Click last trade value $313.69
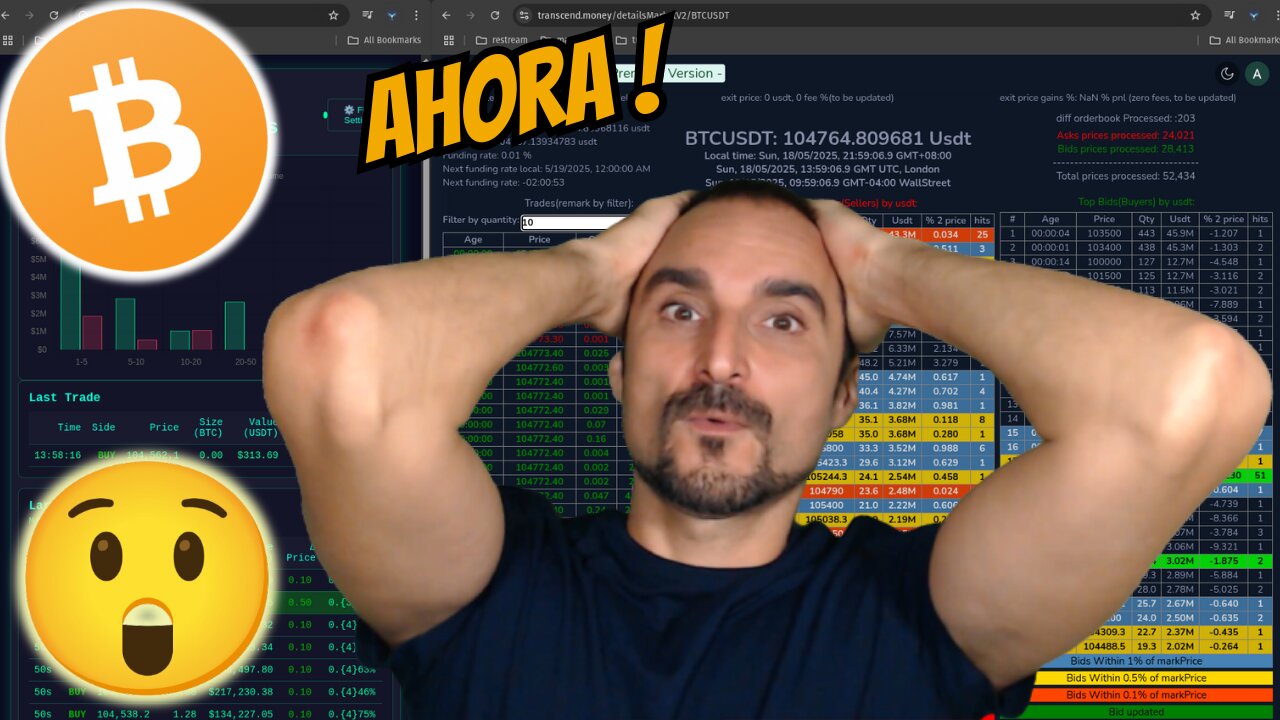1280x720 pixels. click(258, 455)
